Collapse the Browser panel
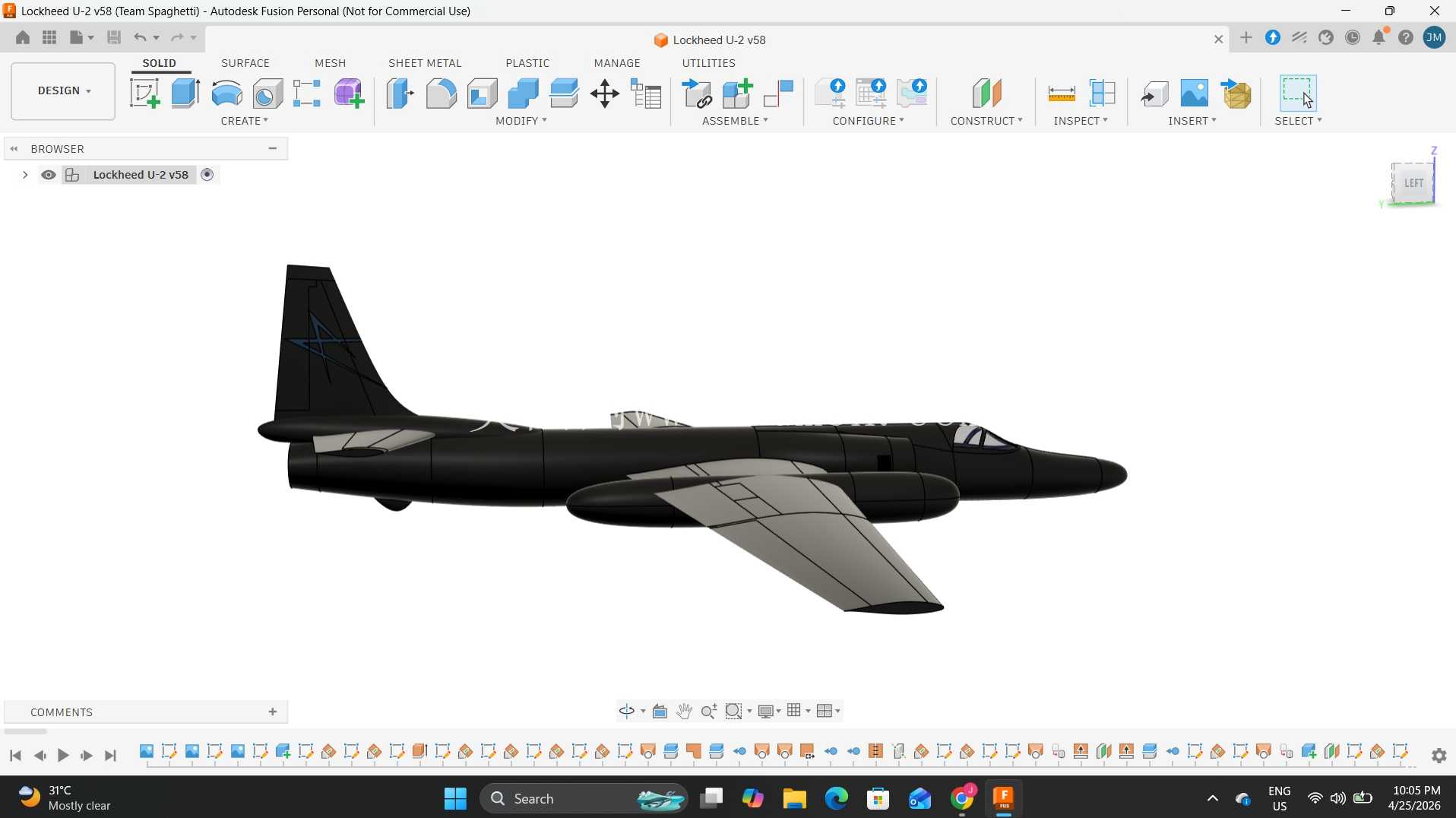 (273, 148)
